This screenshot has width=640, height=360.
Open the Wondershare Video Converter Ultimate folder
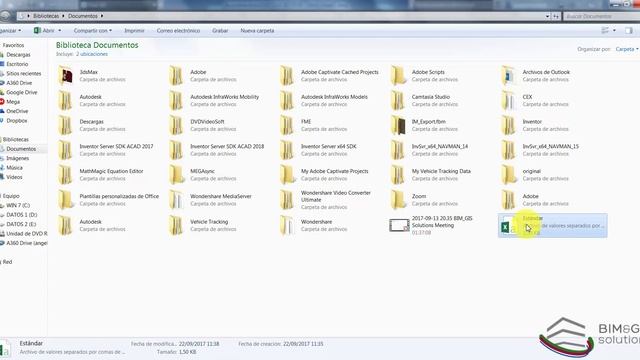coord(325,200)
